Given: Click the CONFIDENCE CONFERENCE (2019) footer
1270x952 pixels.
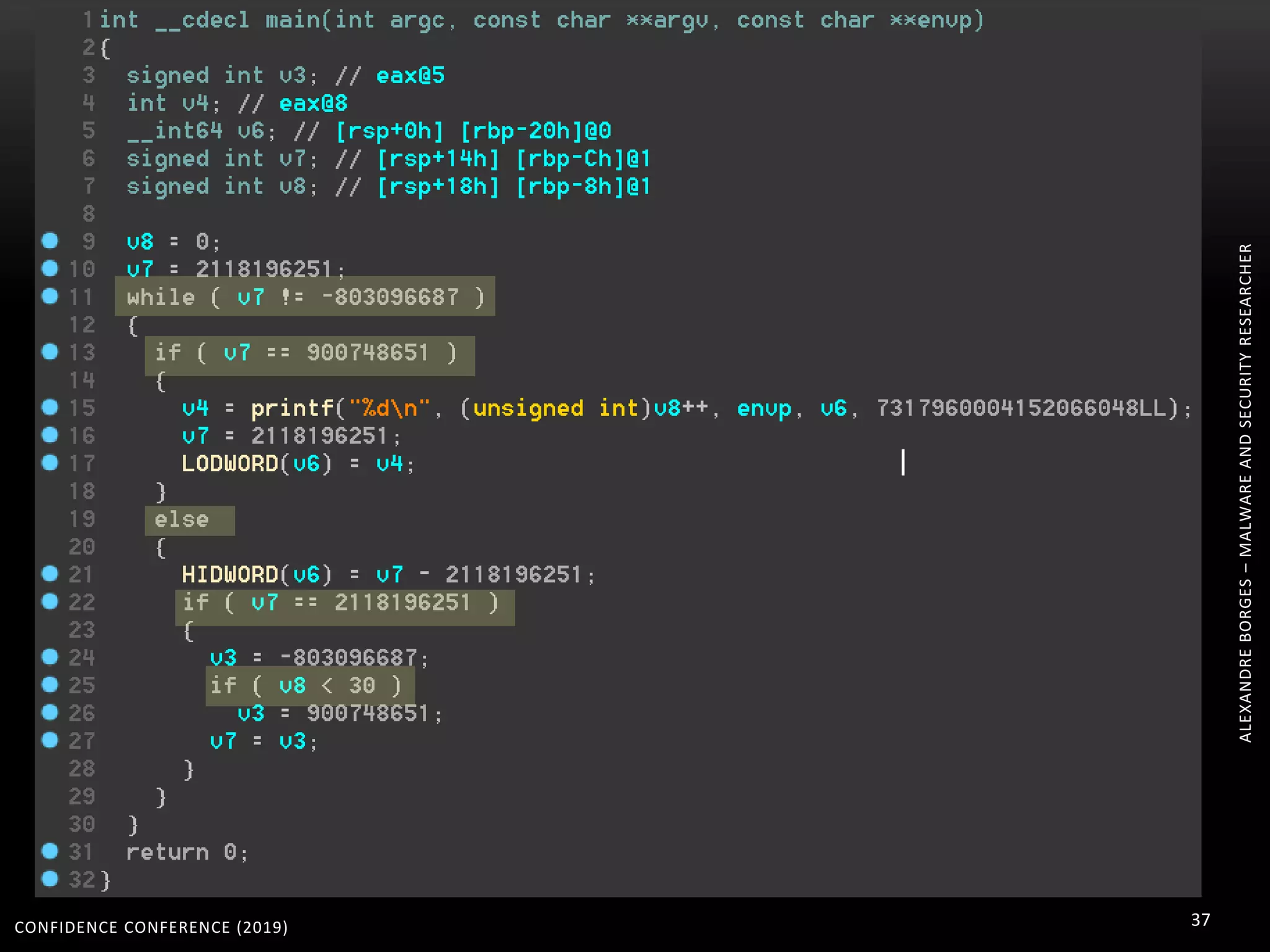Looking at the screenshot, I should (x=151, y=927).
